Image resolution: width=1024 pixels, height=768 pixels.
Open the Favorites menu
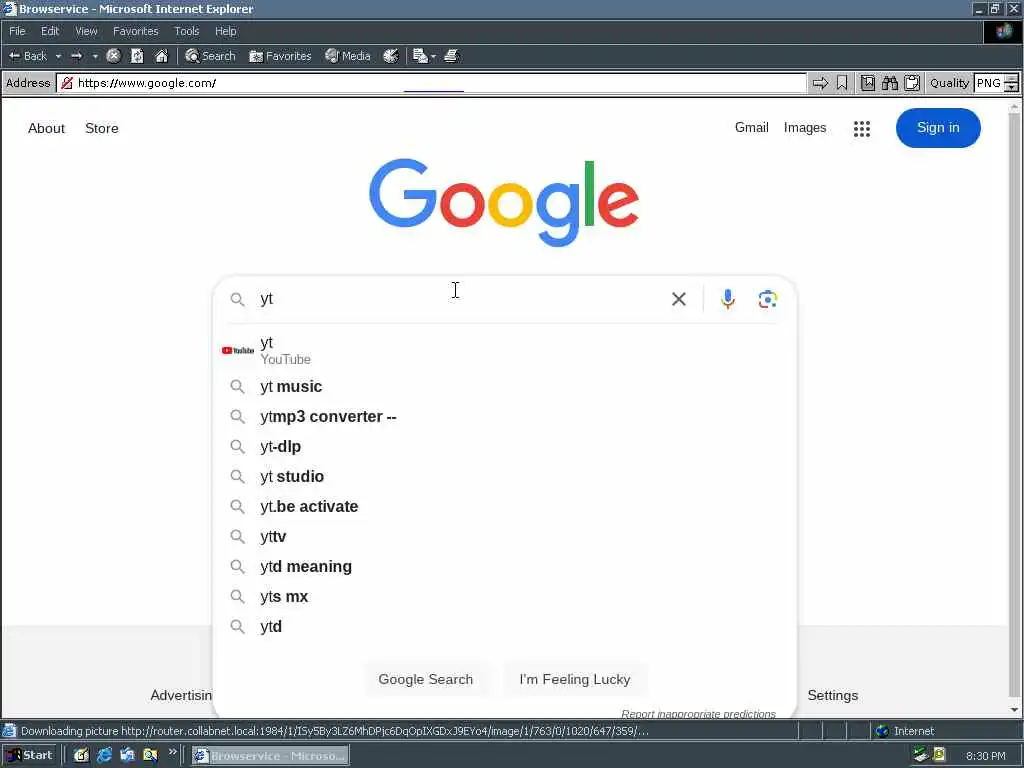tap(135, 31)
